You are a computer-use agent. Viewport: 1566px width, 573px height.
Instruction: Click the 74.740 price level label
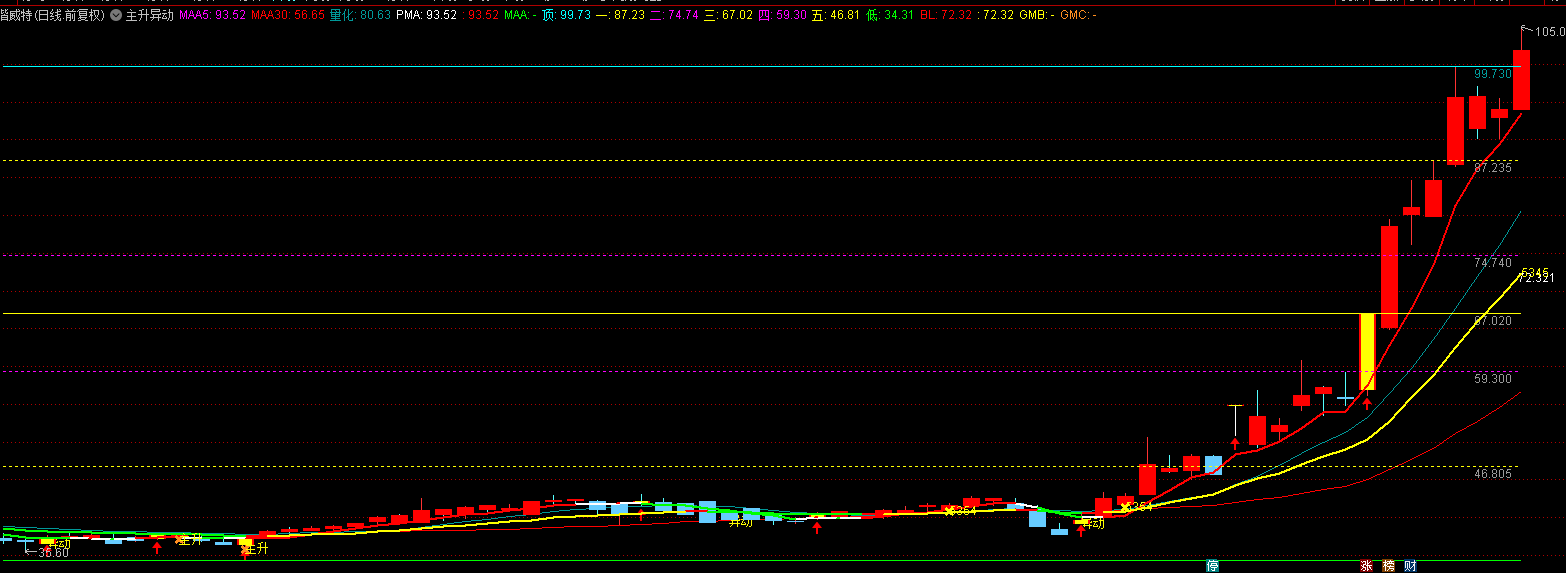tap(1492, 262)
